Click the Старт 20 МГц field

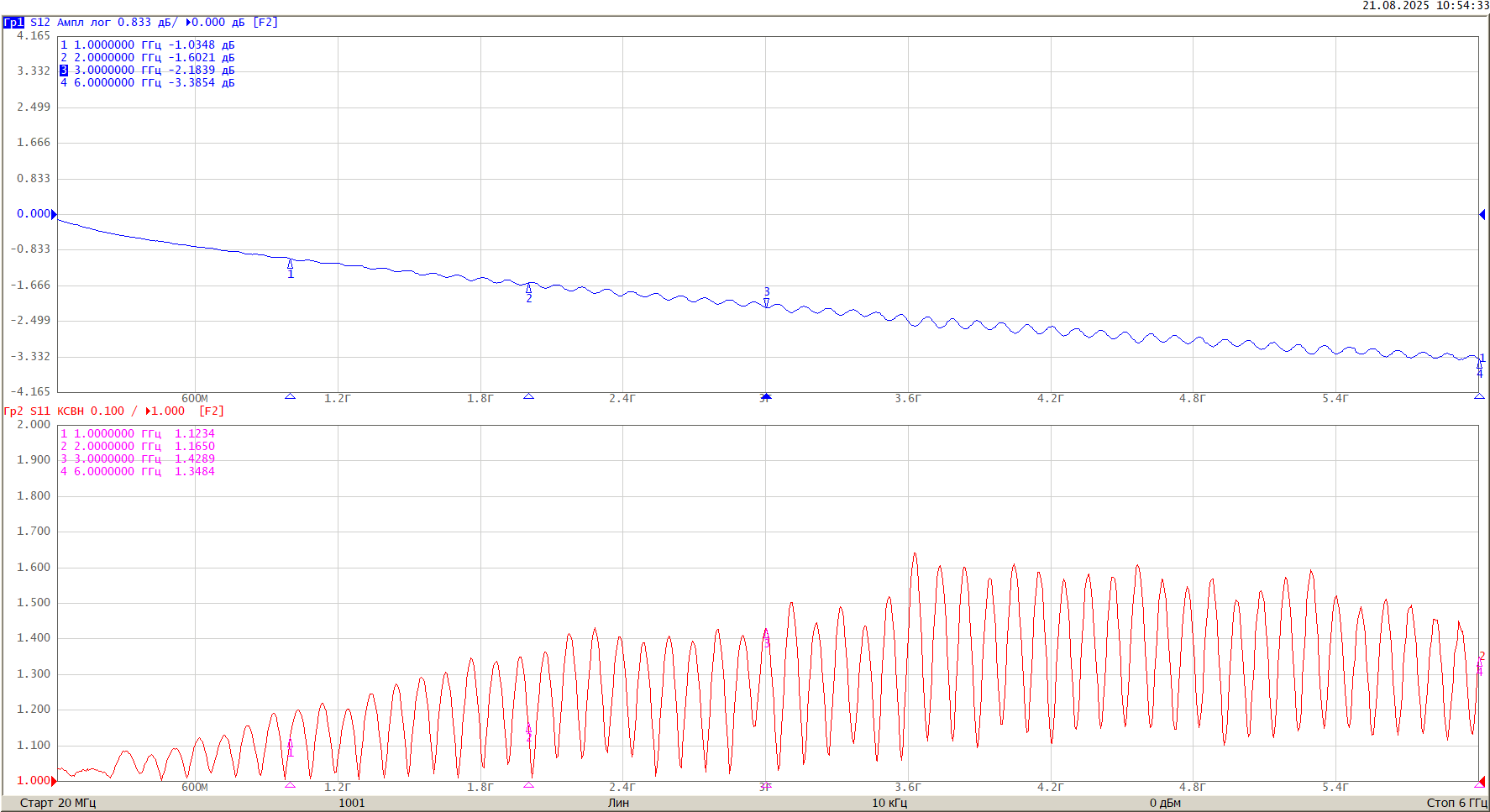pyautogui.click(x=58, y=803)
